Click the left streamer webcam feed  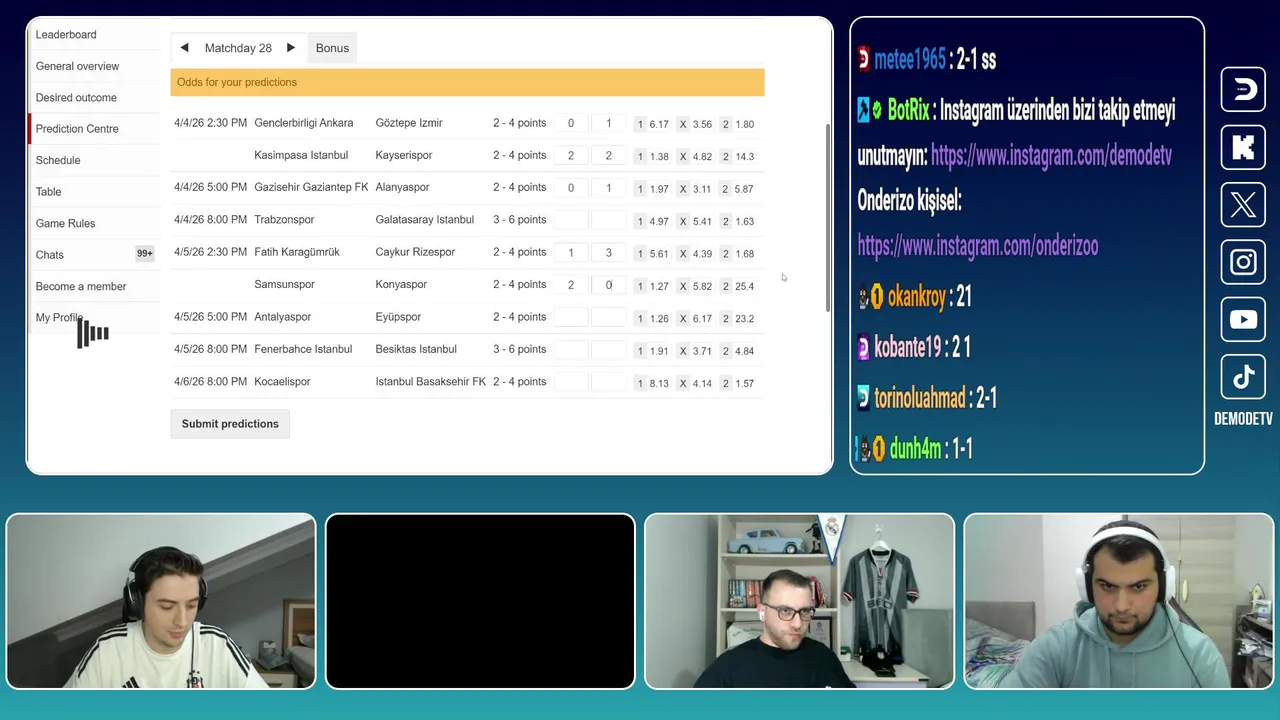161,601
